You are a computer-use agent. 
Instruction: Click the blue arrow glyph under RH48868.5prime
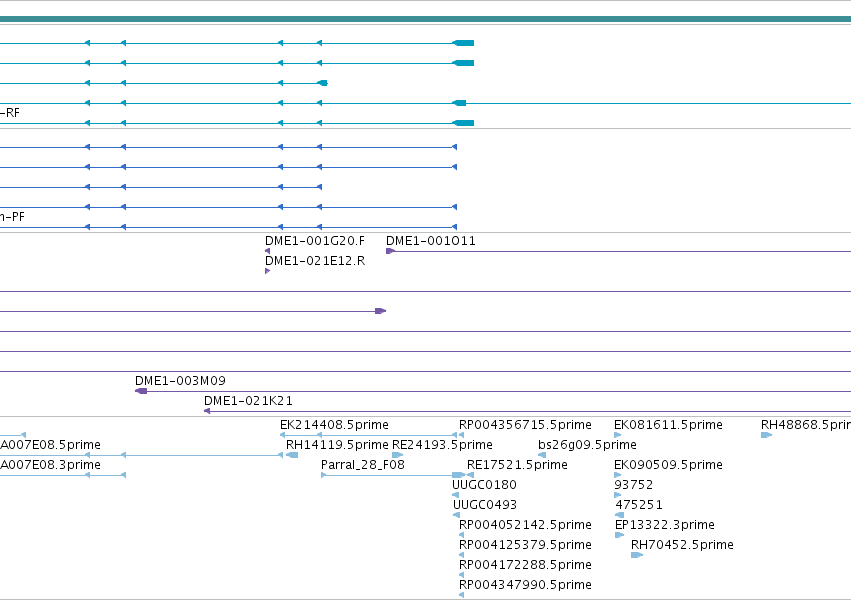pos(766,435)
